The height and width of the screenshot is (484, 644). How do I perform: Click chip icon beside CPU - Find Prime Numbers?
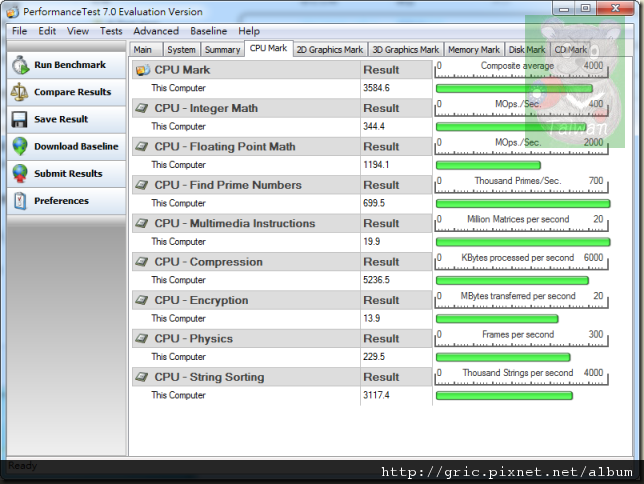(142, 185)
